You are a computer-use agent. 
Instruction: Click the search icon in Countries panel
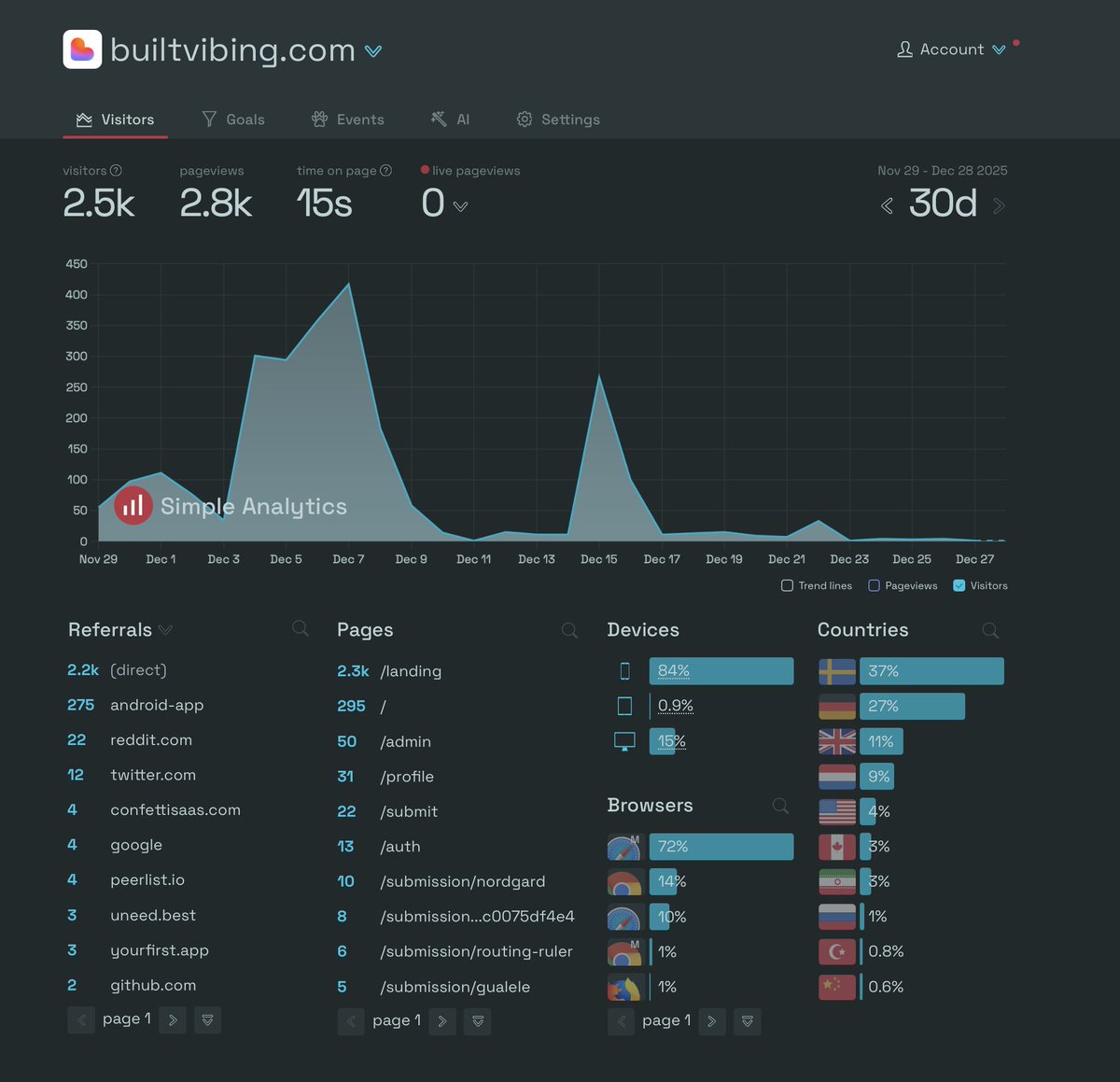(990, 630)
